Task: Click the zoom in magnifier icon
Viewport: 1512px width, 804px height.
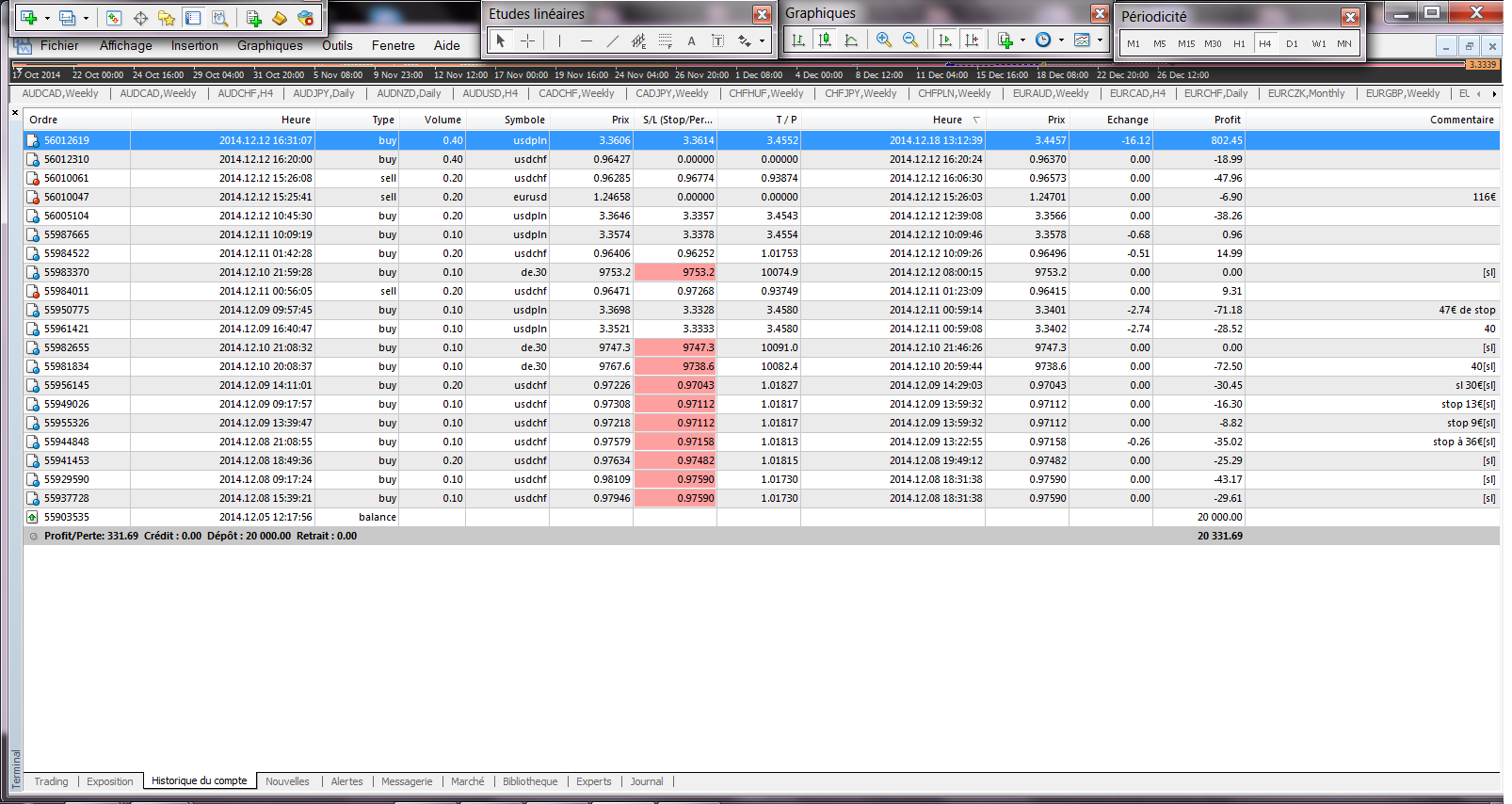Action: coord(883,40)
